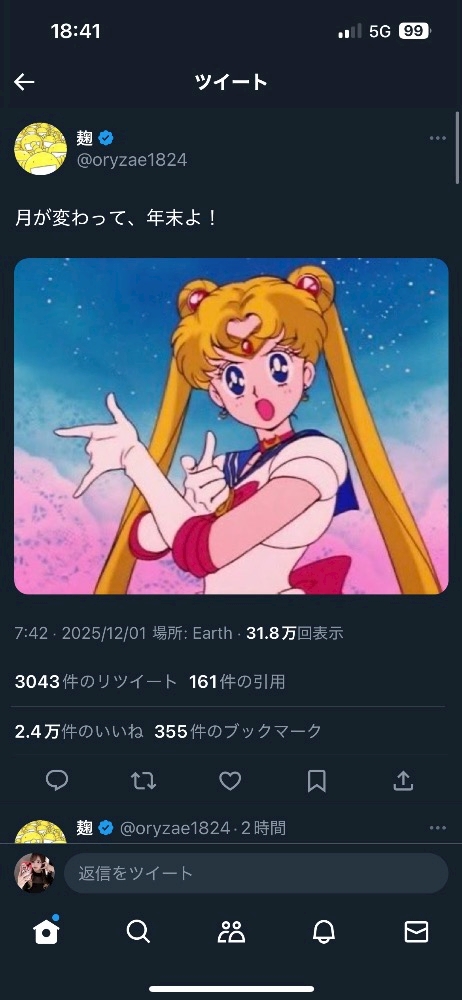Open the three-dot menu on the main tweet
The height and width of the screenshot is (1000, 462).
(438, 138)
